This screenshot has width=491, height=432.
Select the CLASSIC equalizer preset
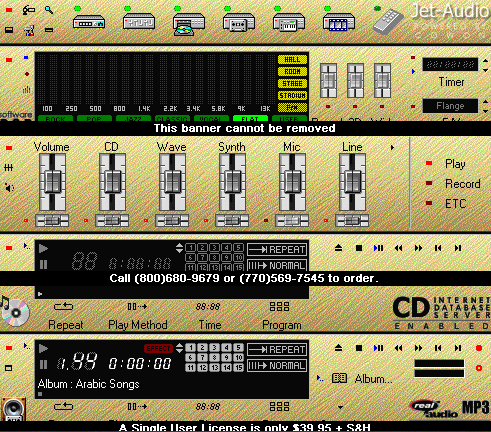[x=172, y=118]
